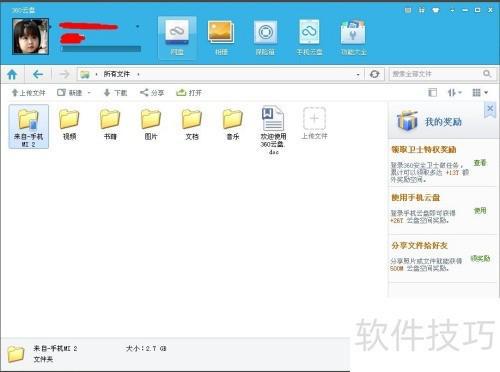This screenshot has width=500, height=372.
Task: Select the 来自-手机MI 2 folder
Action: (x=29, y=127)
